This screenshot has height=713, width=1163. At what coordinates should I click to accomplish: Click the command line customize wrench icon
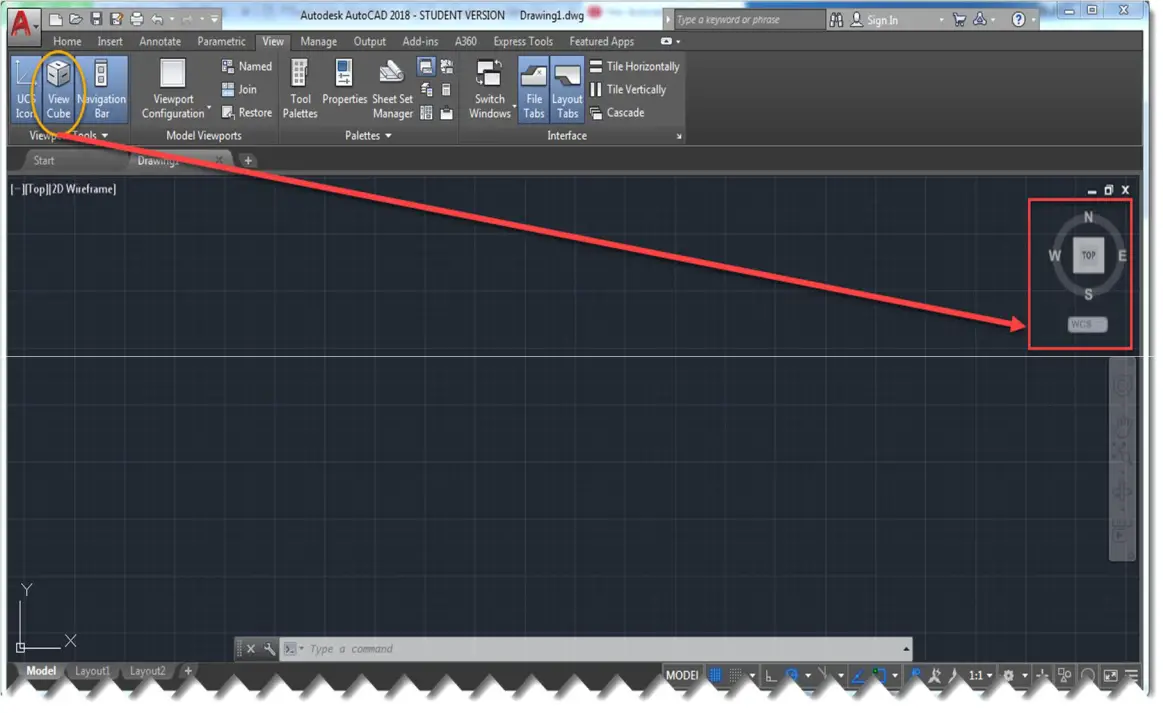(x=269, y=649)
